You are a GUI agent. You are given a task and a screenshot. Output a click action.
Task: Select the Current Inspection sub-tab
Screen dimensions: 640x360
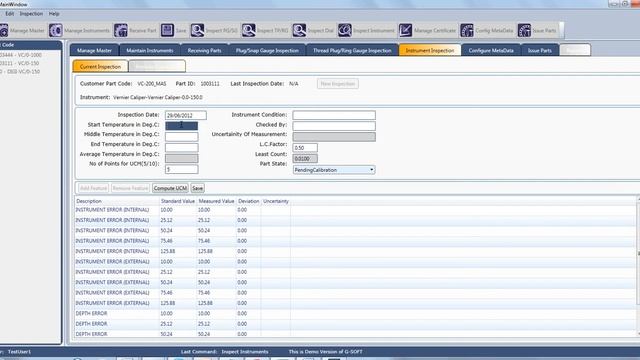(x=100, y=67)
